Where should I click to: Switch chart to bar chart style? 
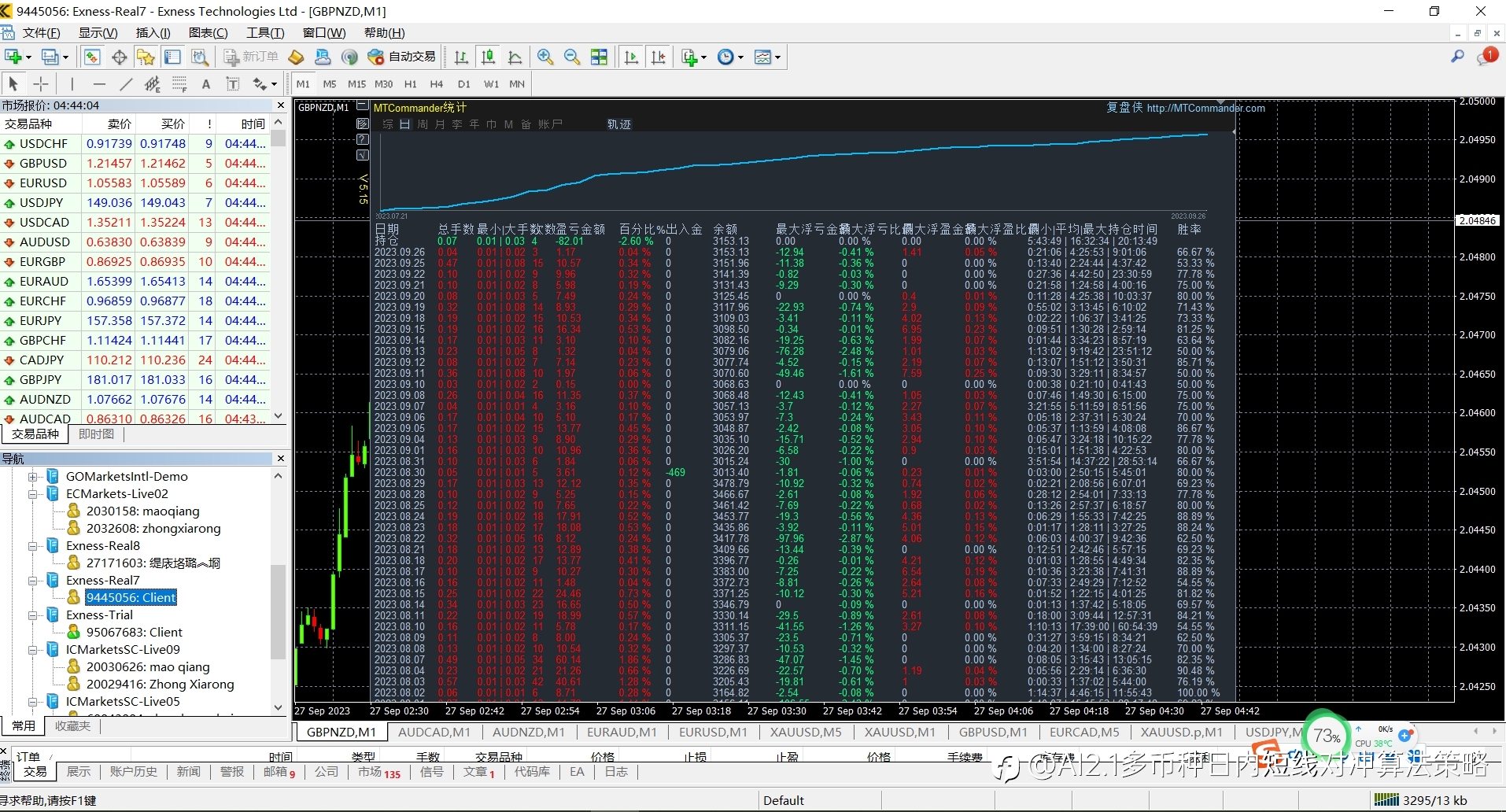click(x=461, y=57)
